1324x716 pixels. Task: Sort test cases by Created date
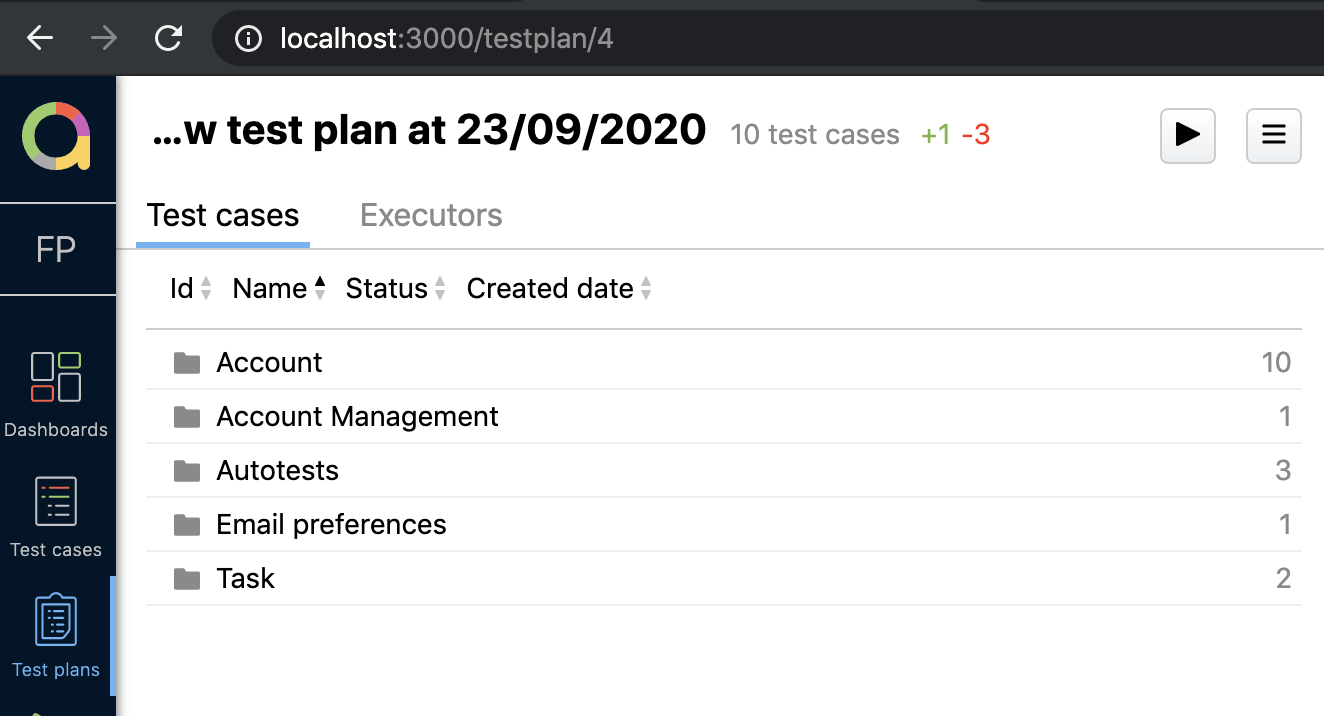point(559,289)
